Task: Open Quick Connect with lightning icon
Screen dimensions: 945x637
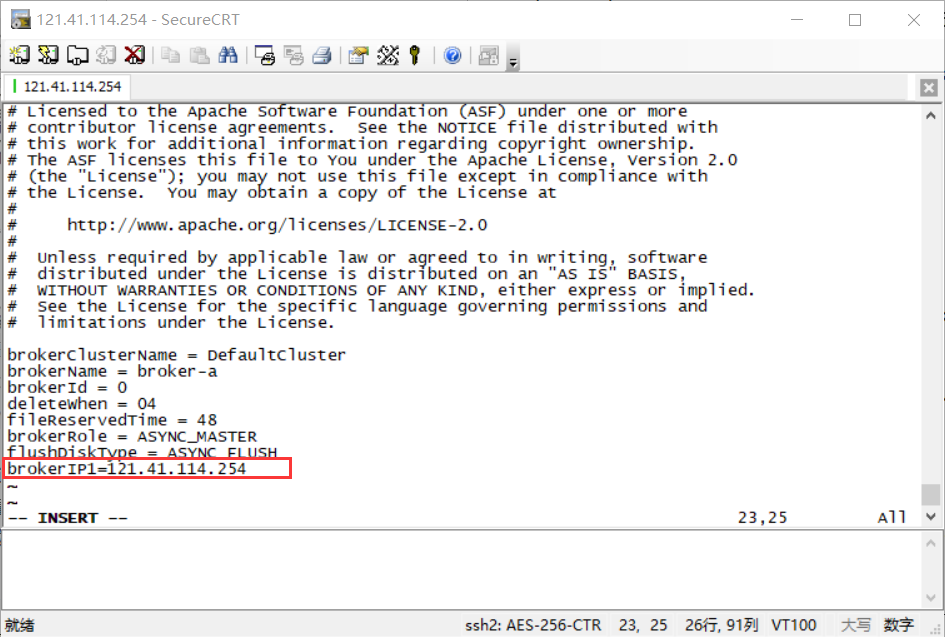Action: click(48, 55)
